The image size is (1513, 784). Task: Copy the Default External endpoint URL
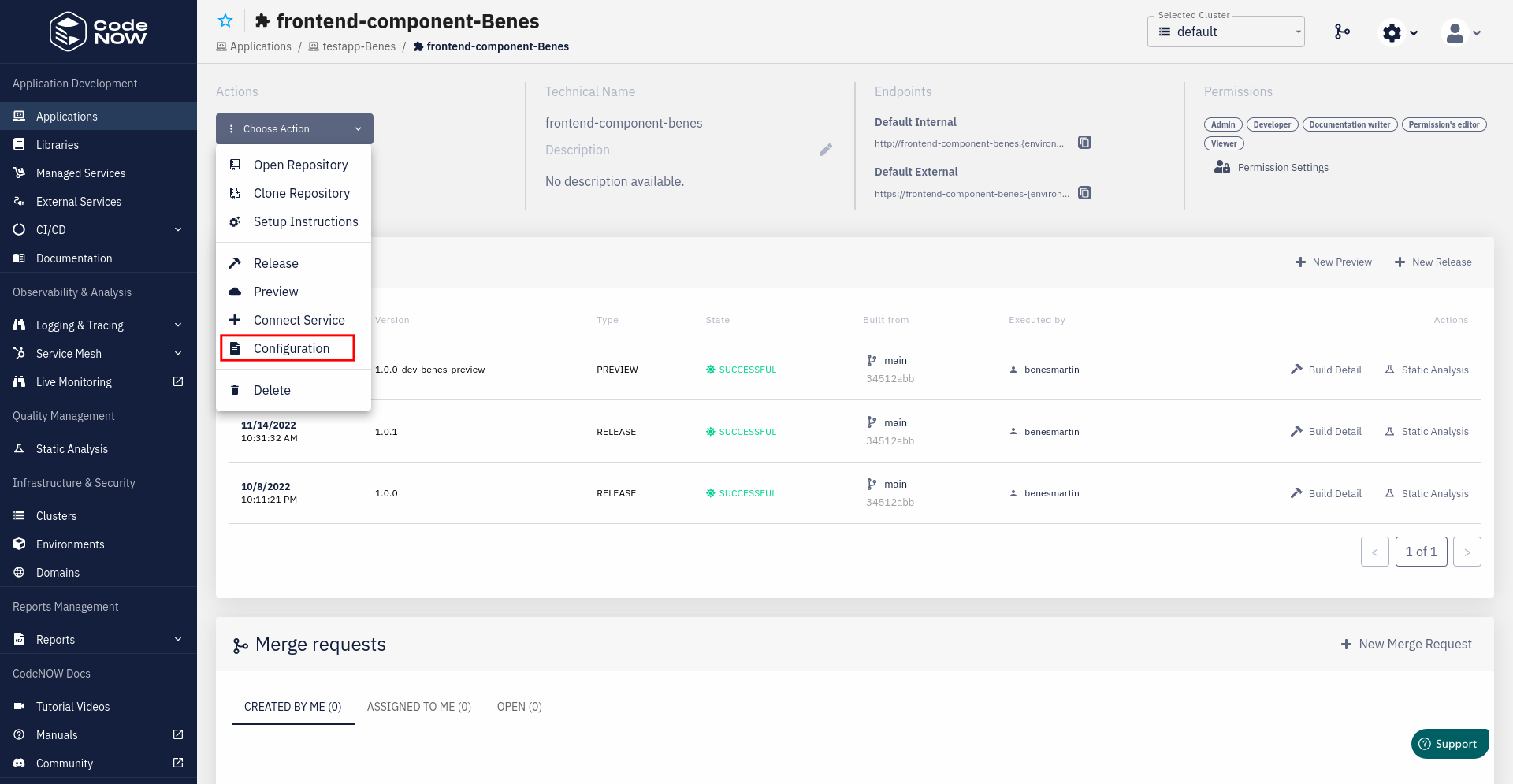coord(1085,193)
